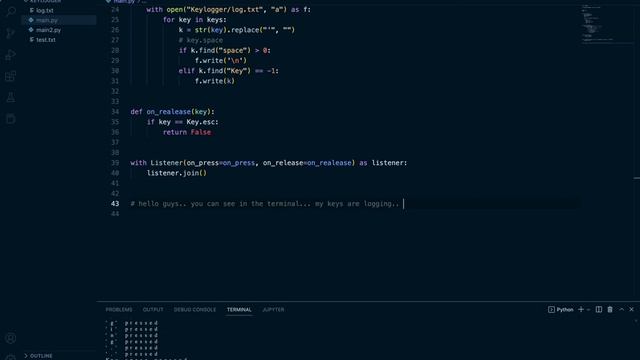
Task: Click the f.write('\n') line
Action: [220, 60]
